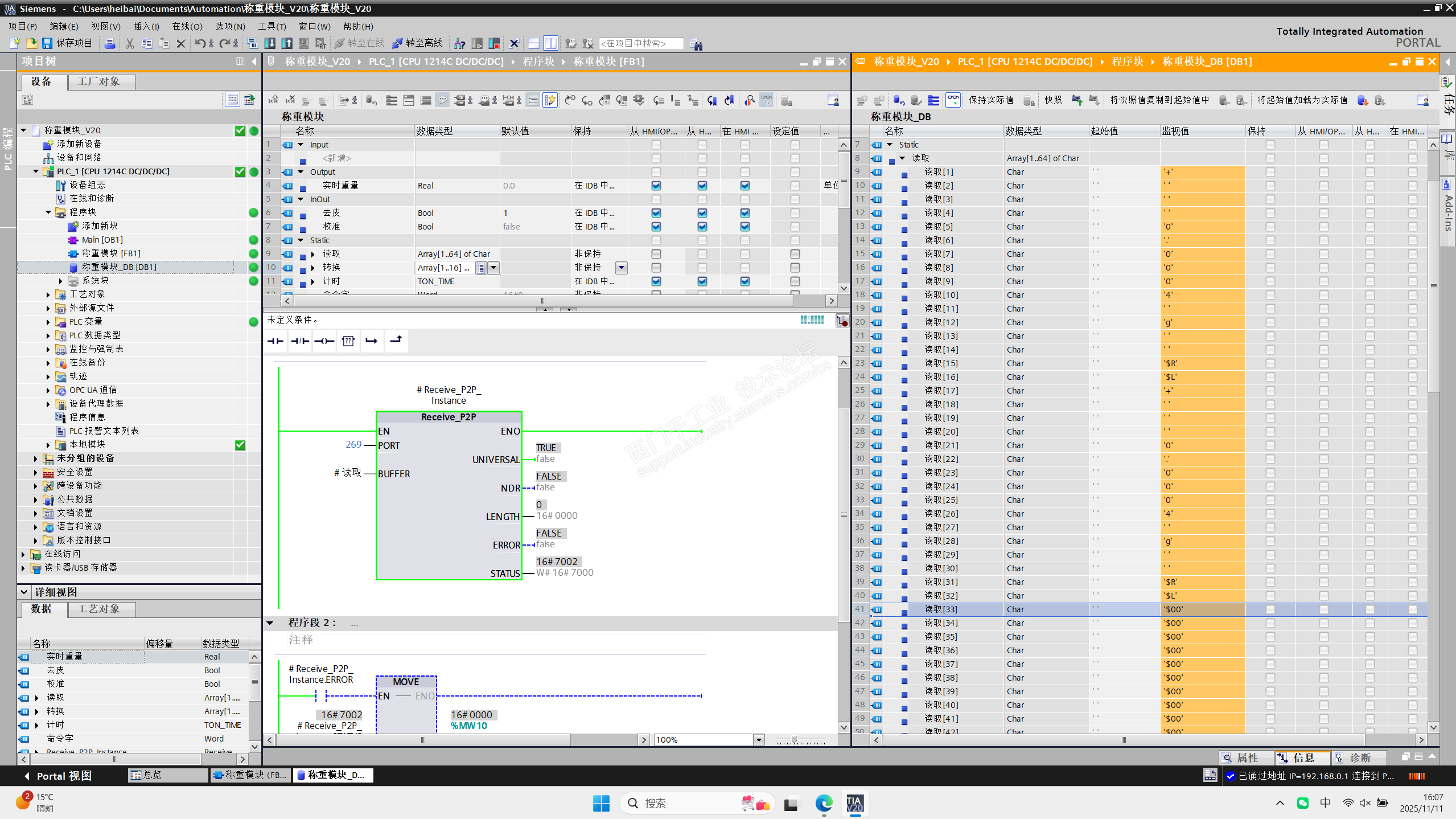Insert normally closed contact instruction
1456x819 pixels.
pyautogui.click(x=300, y=341)
